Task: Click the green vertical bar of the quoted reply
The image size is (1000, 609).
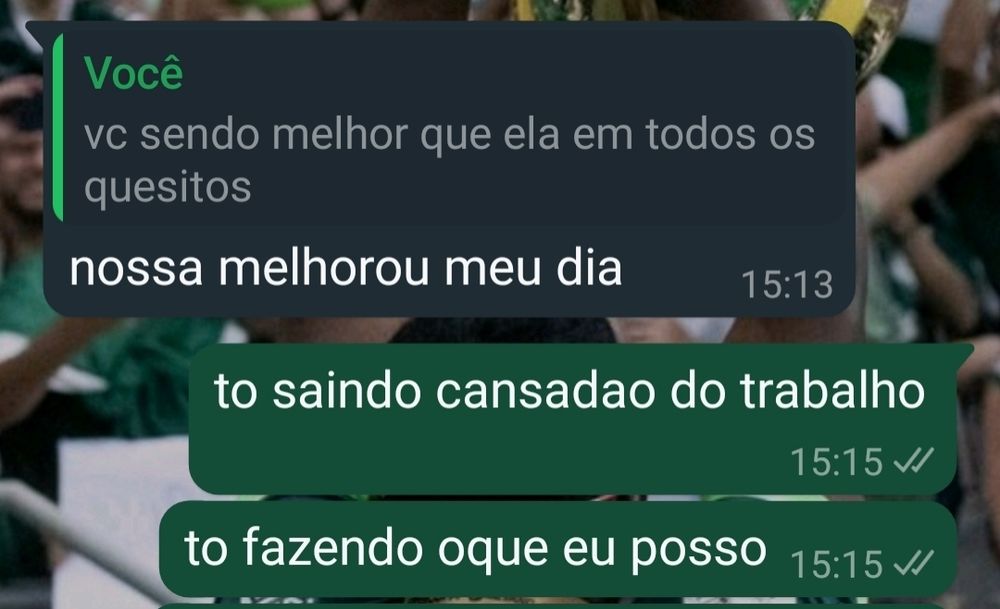Action: (x=57, y=128)
